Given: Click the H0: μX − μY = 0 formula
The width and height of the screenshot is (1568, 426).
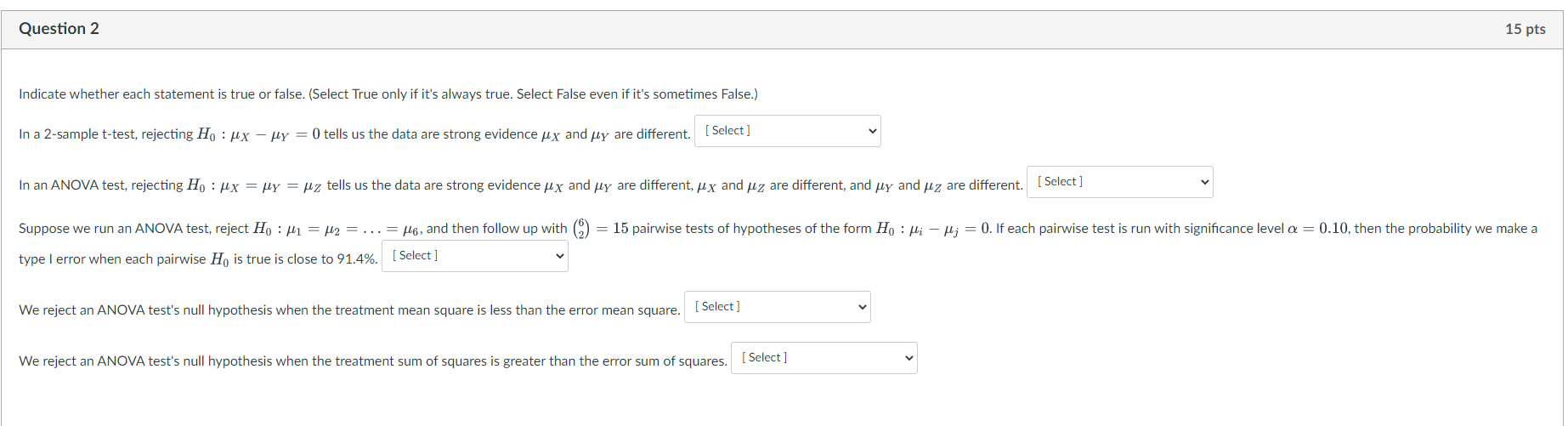Looking at the screenshot, I should coord(258,134).
